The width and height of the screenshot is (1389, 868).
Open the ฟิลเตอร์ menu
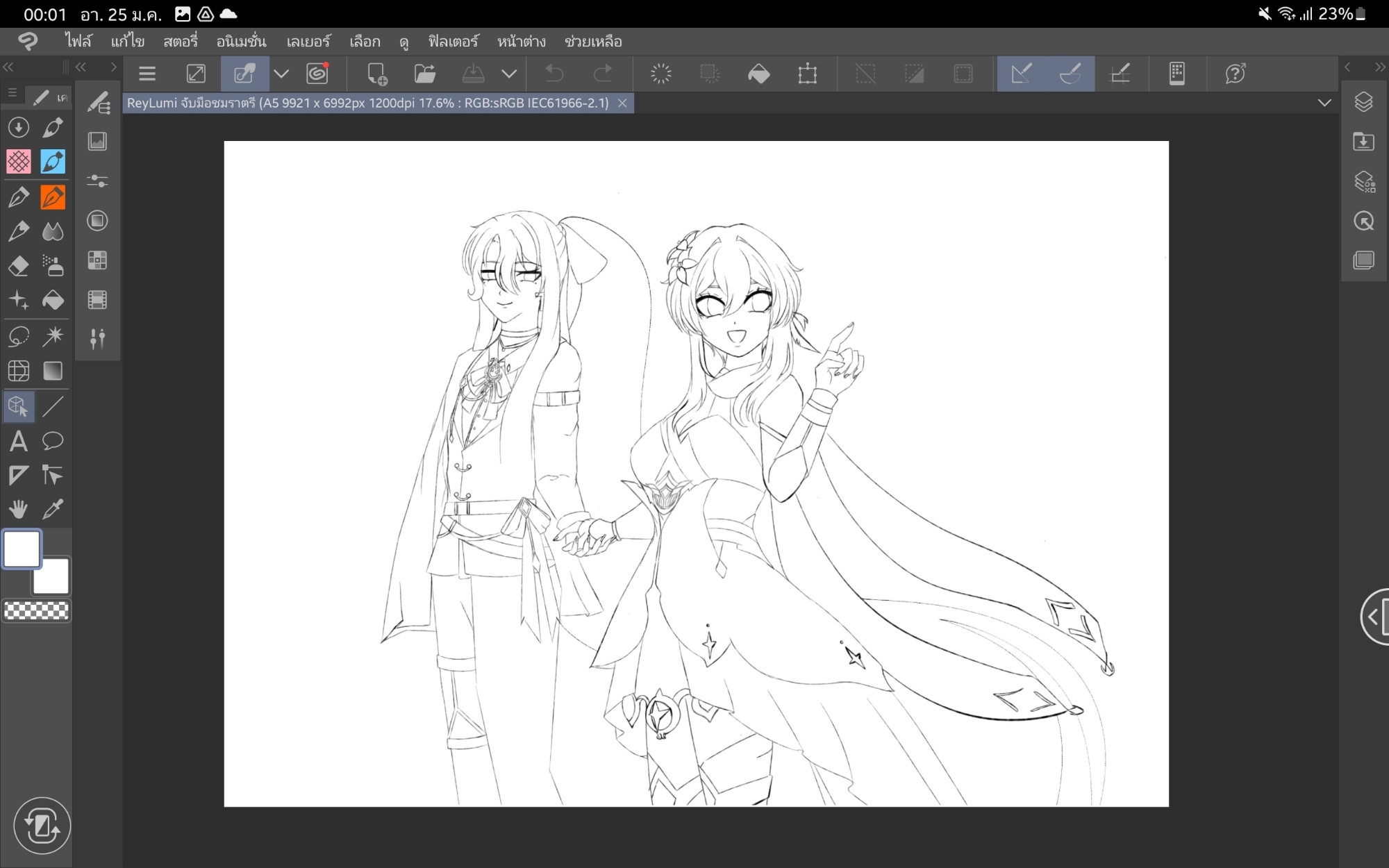click(453, 42)
